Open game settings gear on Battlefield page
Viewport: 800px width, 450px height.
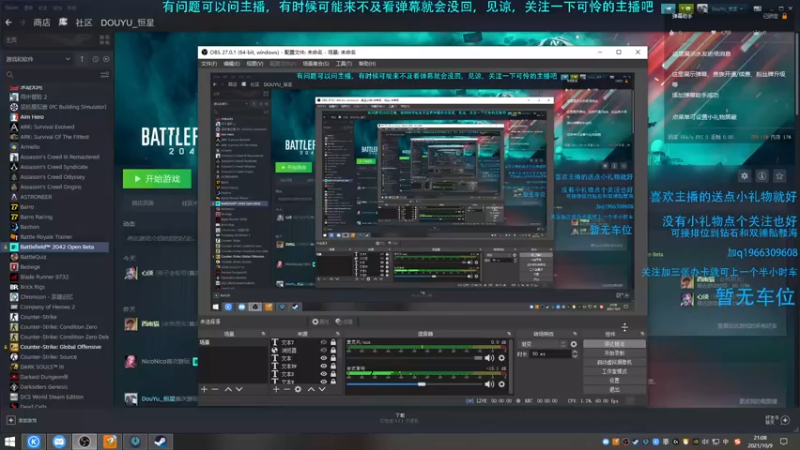744,176
